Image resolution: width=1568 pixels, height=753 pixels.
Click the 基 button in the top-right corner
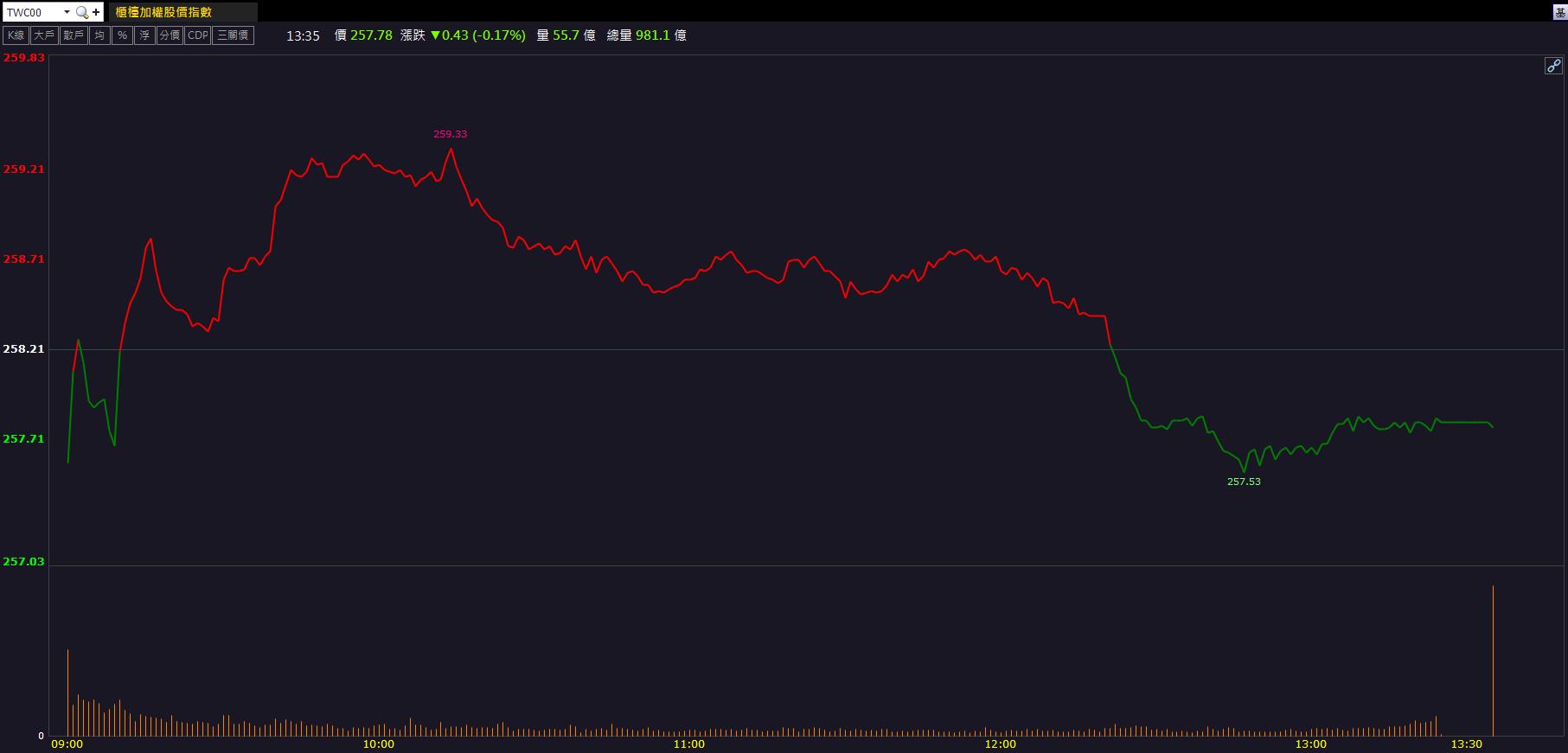coord(1560,12)
